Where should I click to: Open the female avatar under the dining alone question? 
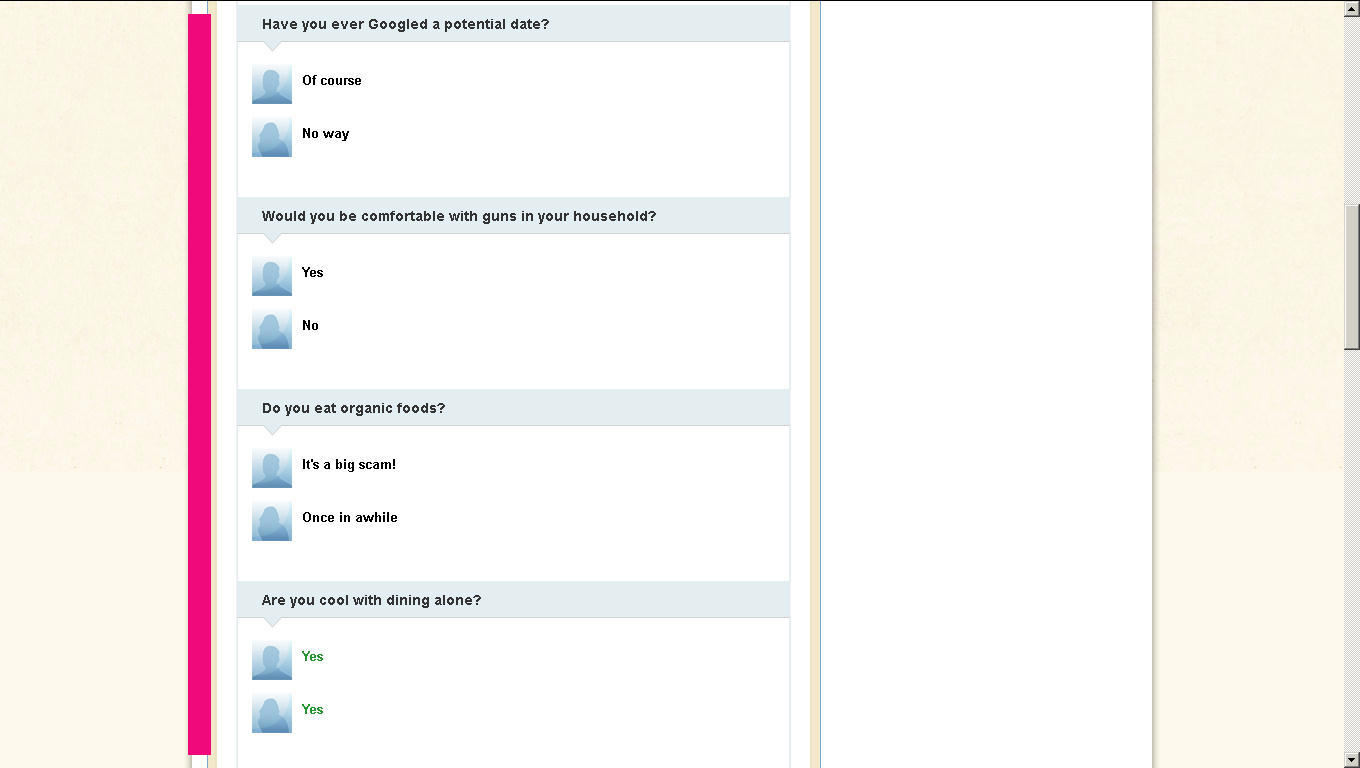coord(272,713)
